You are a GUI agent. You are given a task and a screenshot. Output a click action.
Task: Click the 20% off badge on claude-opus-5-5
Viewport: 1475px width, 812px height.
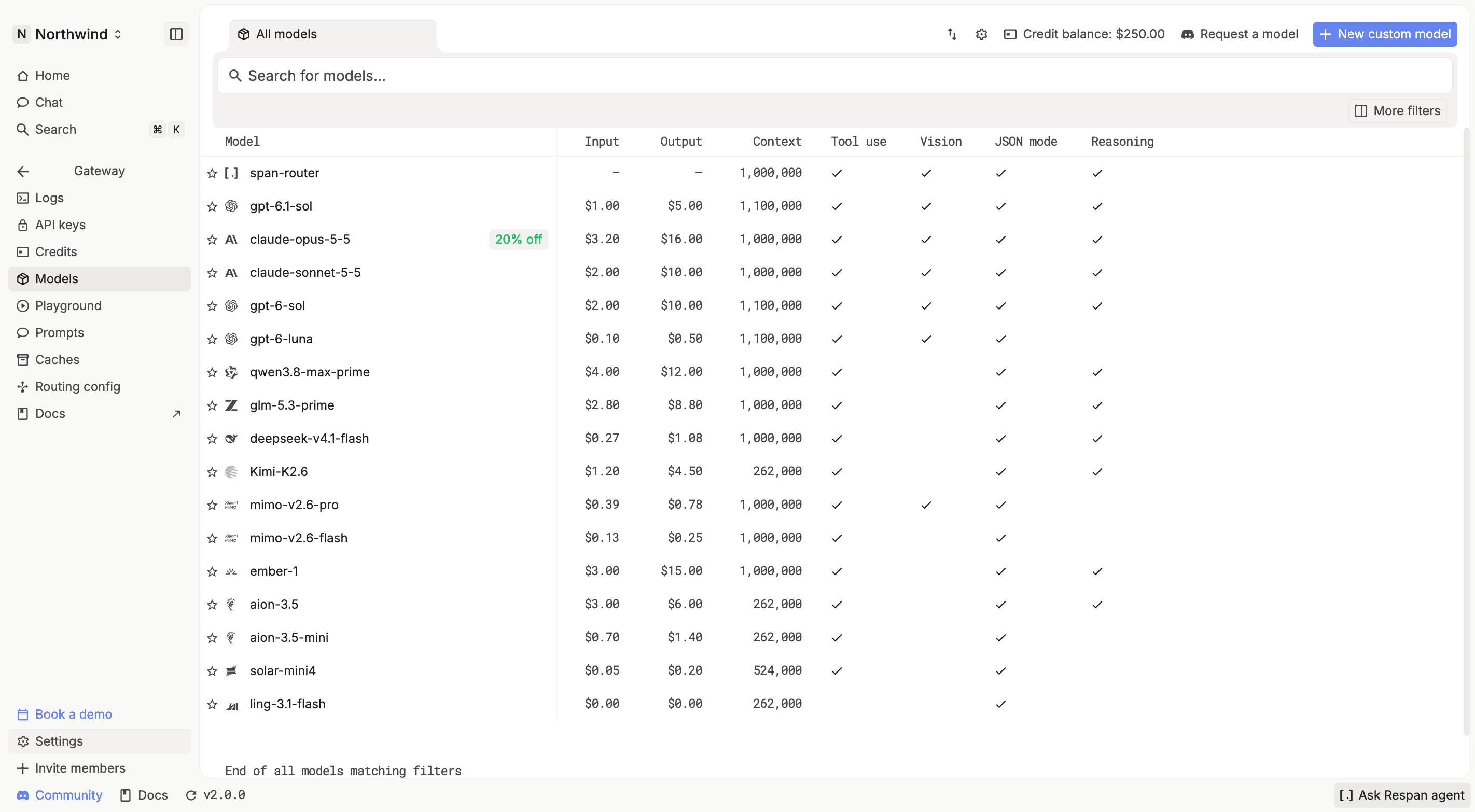pyautogui.click(x=518, y=240)
